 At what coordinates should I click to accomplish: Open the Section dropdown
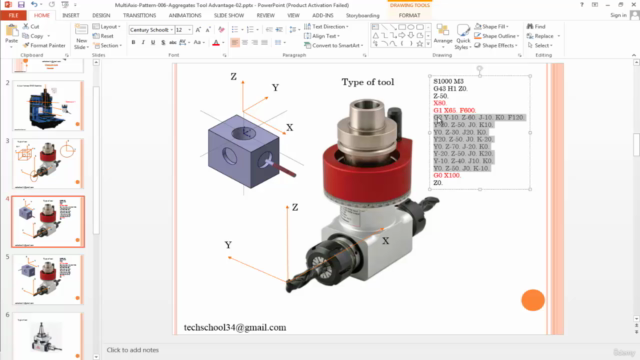click(x=107, y=45)
